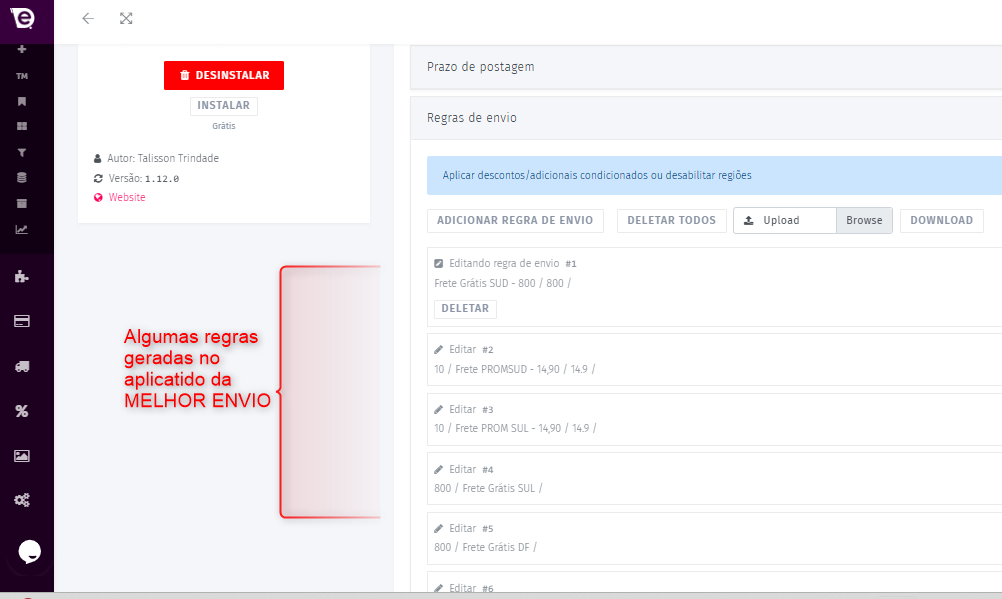The height and width of the screenshot is (599, 1002).
Task: Click the line chart analytics icon
Action: (x=22, y=229)
